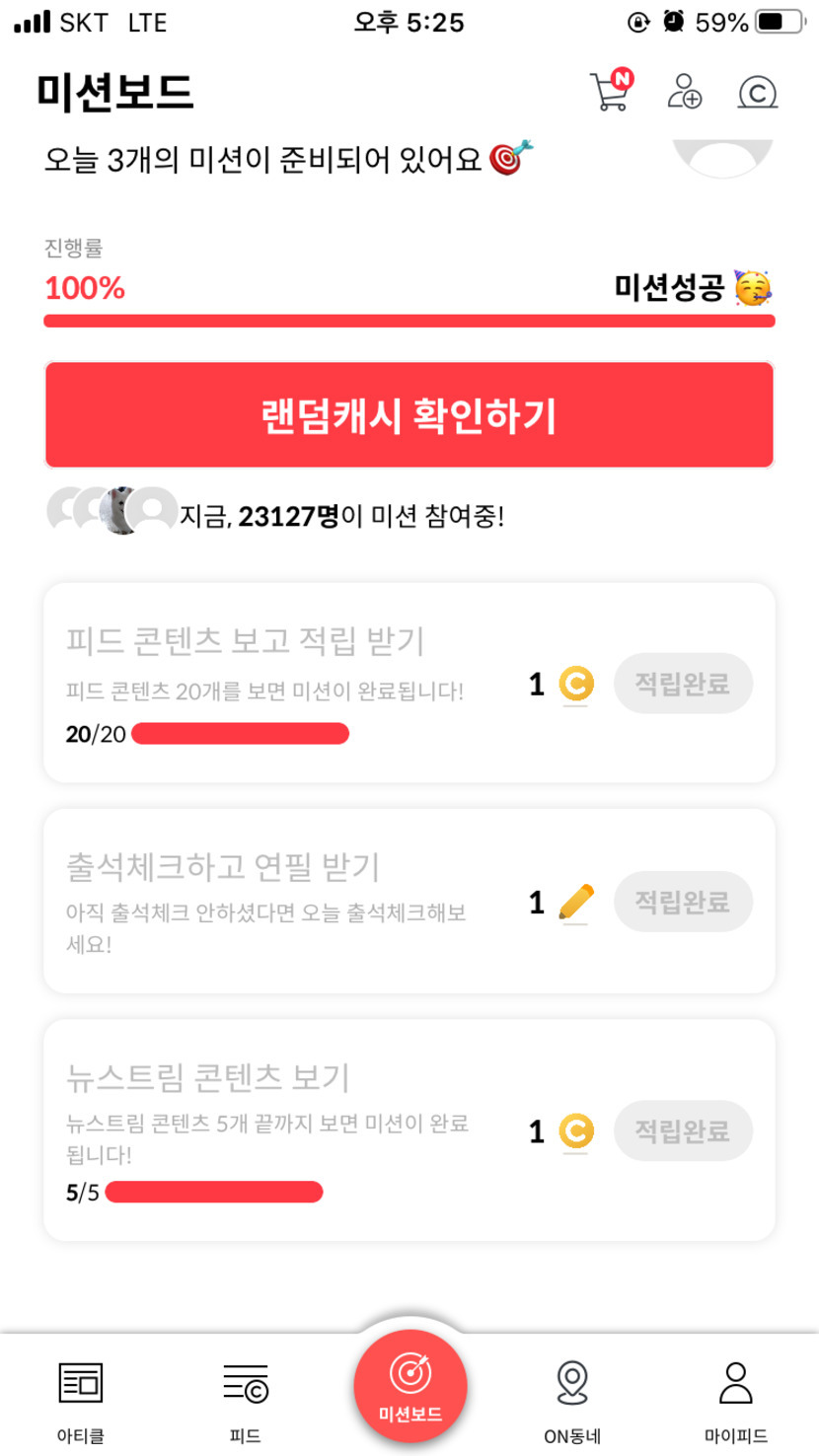Open the shopping cart icon
819x1456 pixels.
[x=610, y=92]
